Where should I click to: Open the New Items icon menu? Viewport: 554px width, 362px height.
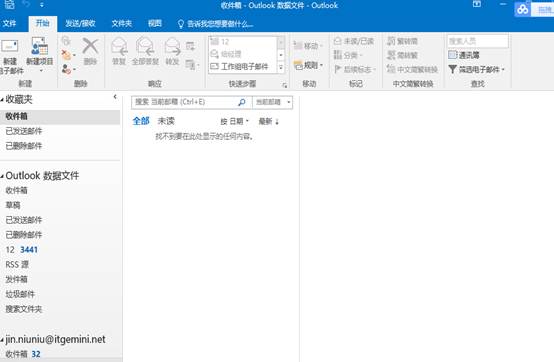[x=39, y=46]
